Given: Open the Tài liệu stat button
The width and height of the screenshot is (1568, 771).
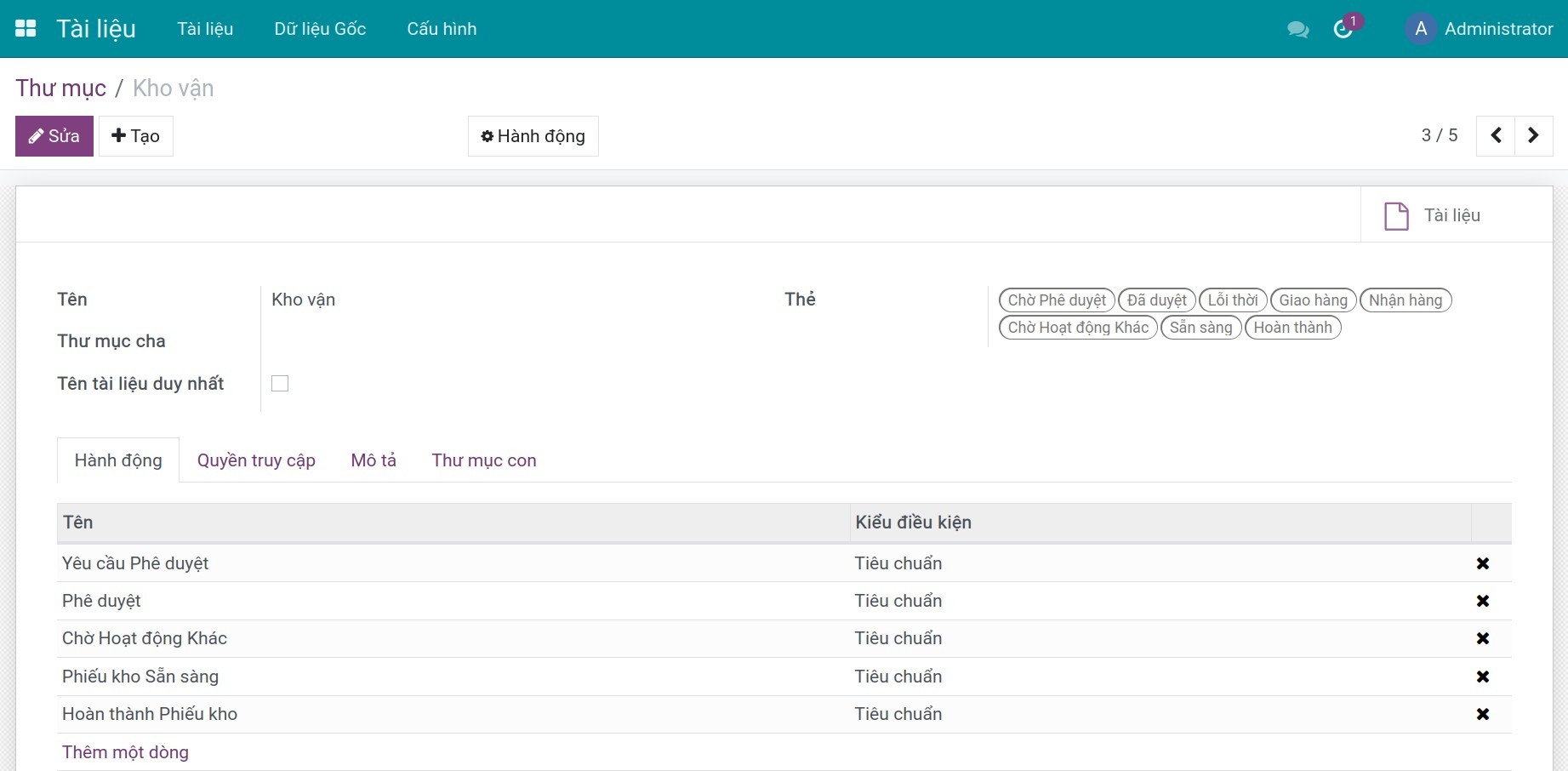Looking at the screenshot, I should click(x=1434, y=215).
